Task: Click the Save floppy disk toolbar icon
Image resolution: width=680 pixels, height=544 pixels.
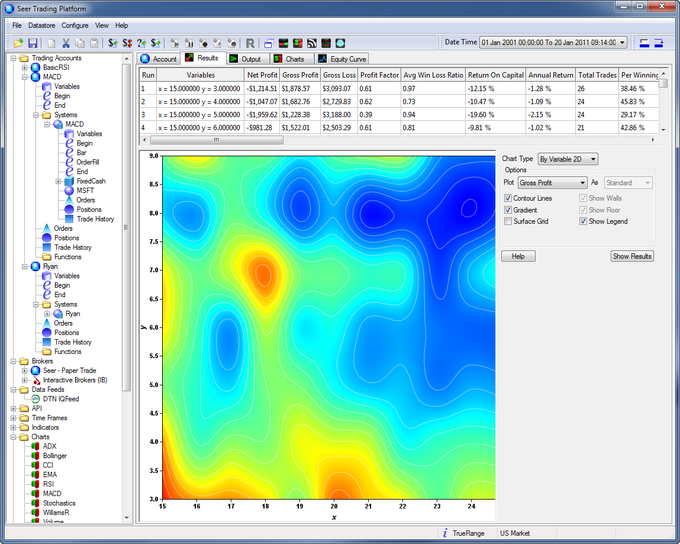Action: (x=33, y=43)
